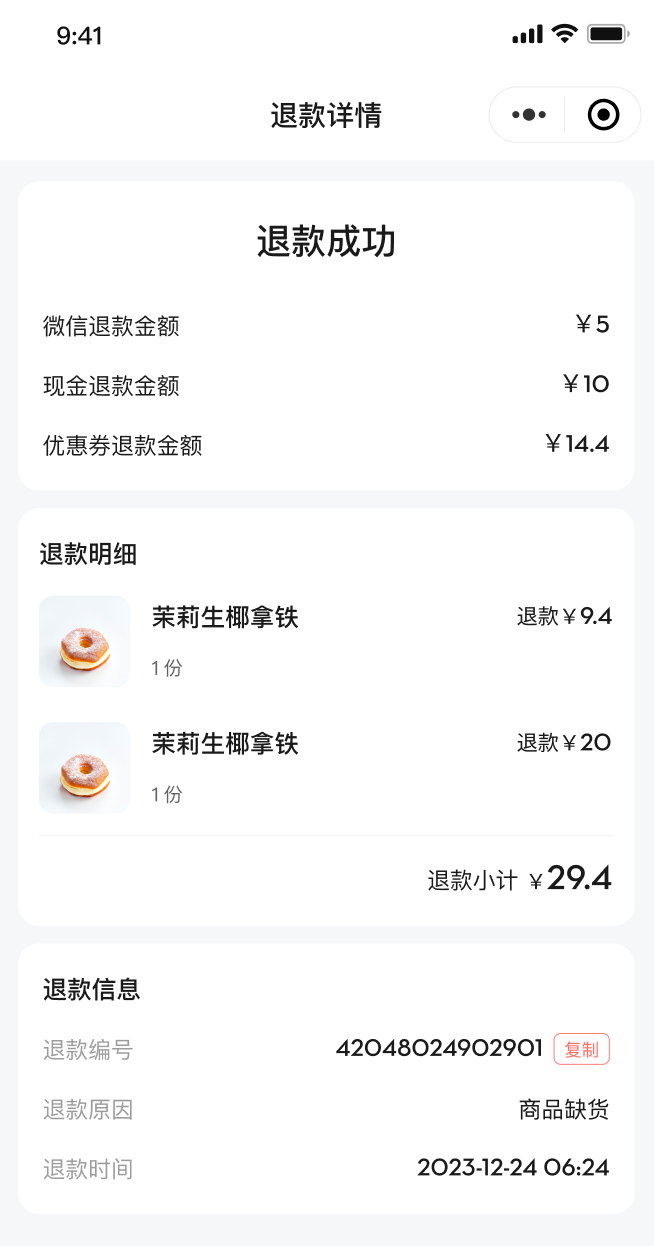Viewport: 654px width, 1246px height.
Task: Click the 微信退款金额 row label
Action: (x=111, y=326)
